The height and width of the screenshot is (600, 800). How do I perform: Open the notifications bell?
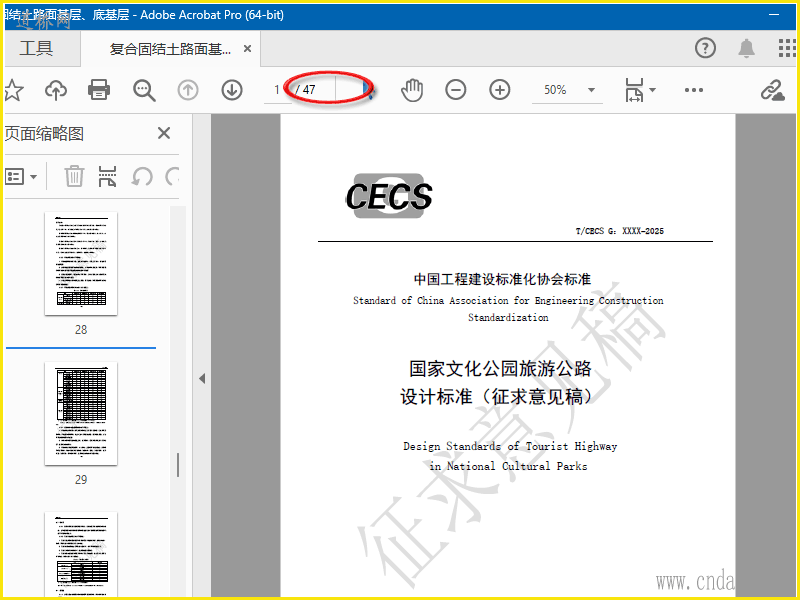tap(746, 48)
